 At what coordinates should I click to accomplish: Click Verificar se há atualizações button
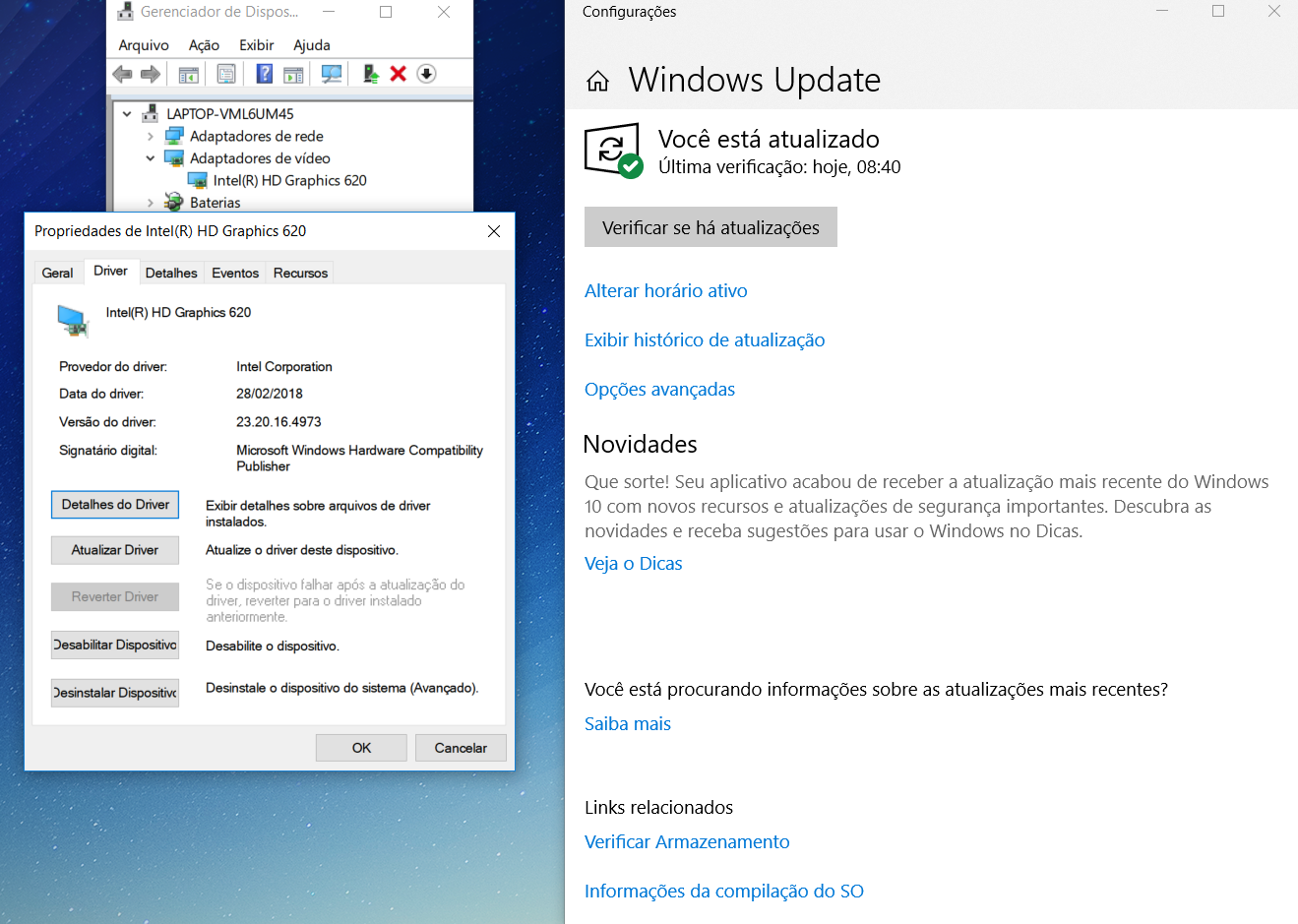(711, 227)
